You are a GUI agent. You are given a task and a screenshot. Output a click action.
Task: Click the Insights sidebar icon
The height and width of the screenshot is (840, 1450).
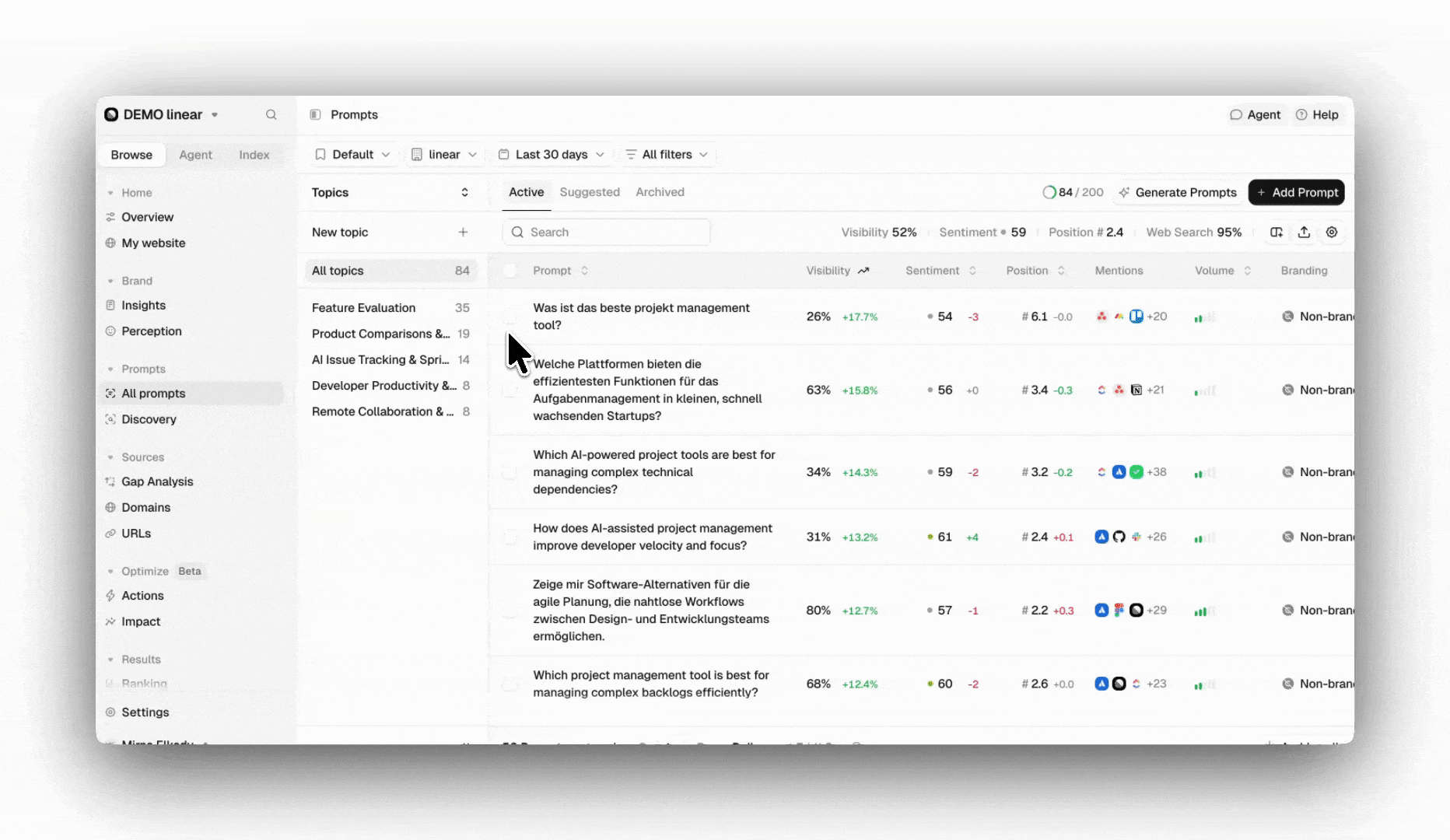point(110,305)
